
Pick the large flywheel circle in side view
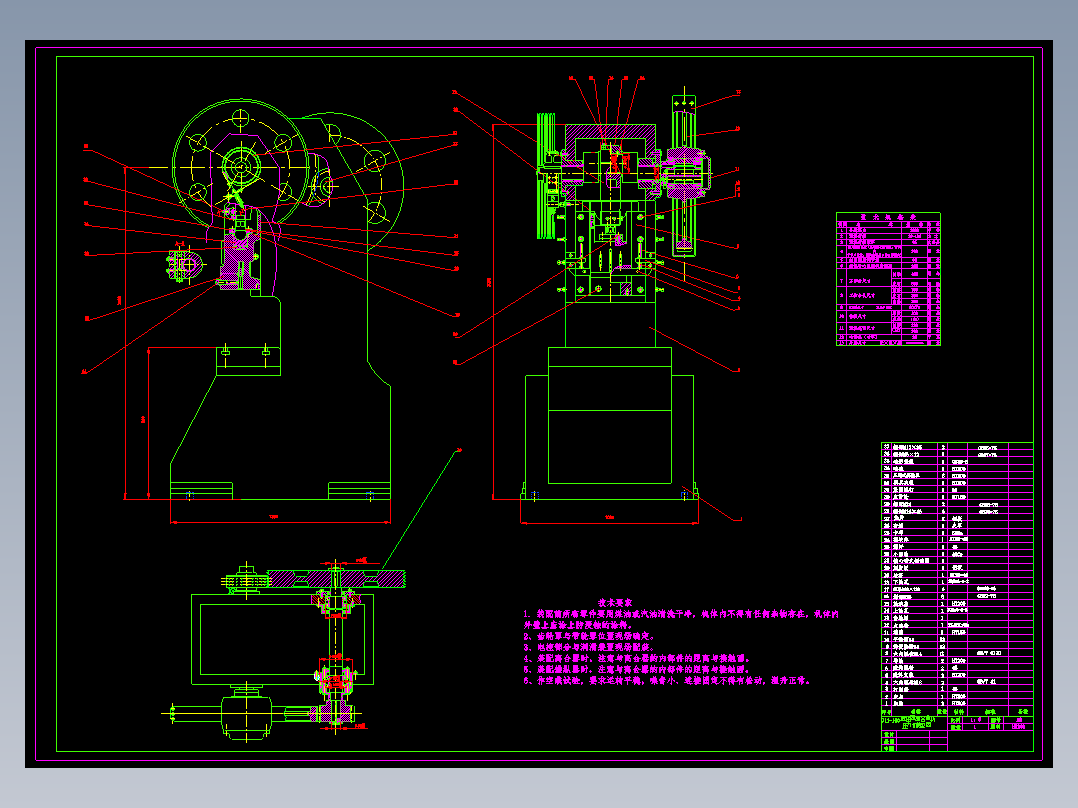point(241,166)
